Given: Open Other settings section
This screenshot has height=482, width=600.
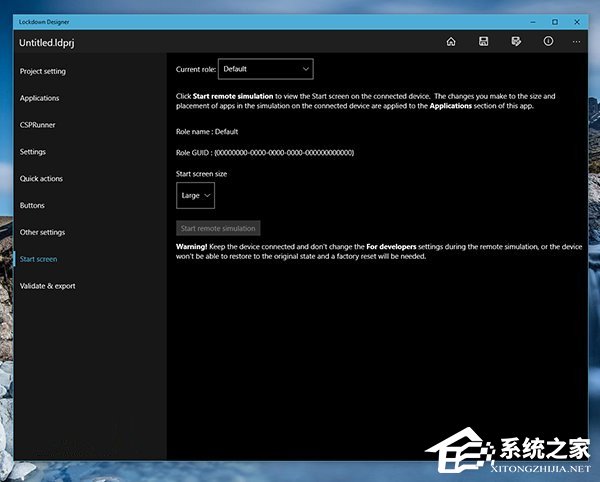Looking at the screenshot, I should coord(42,232).
